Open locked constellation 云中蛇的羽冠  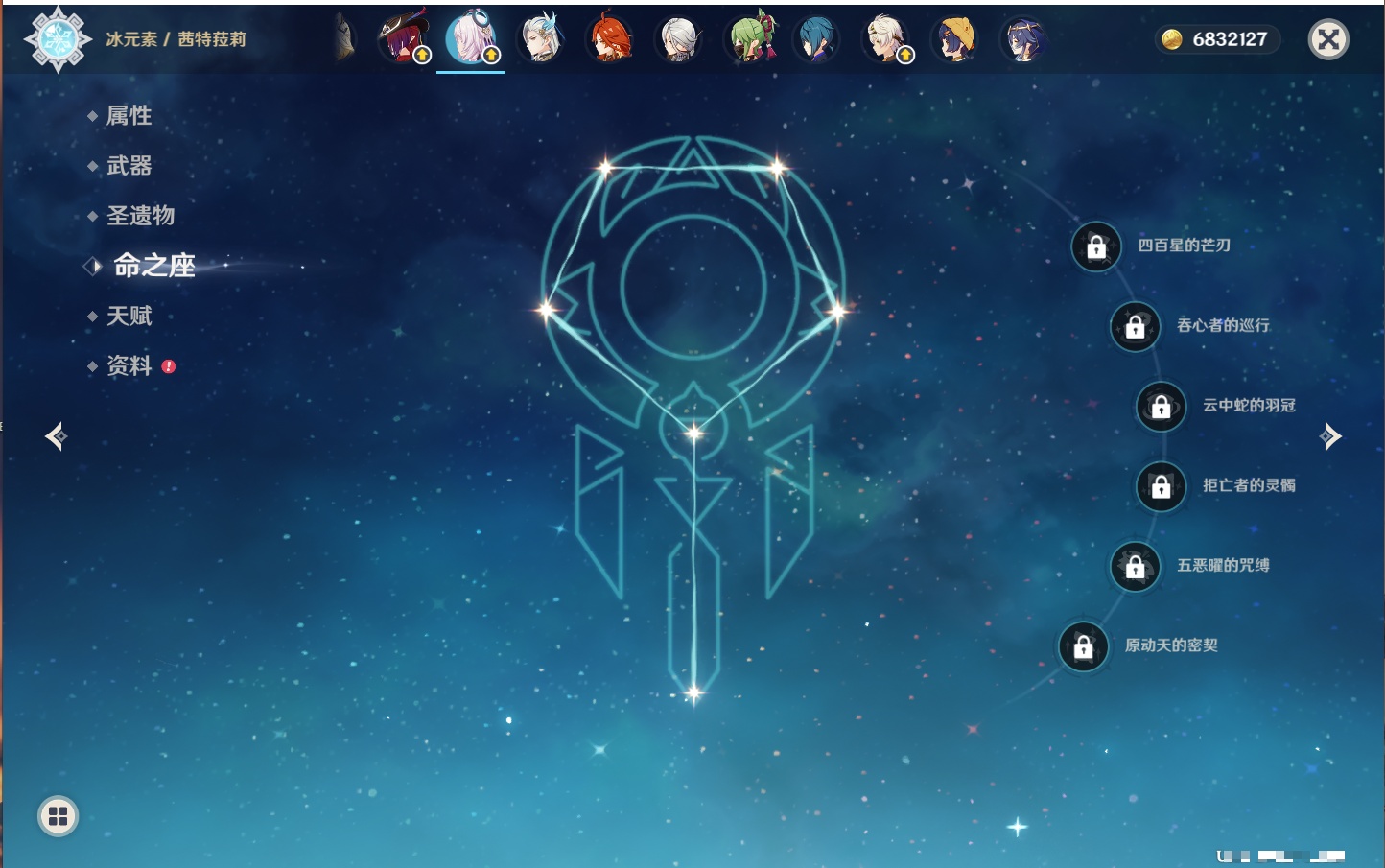point(1161,406)
